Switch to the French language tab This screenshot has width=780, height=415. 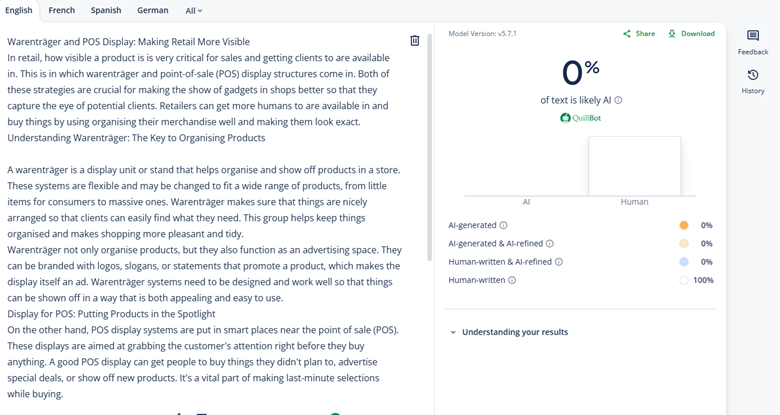click(x=62, y=11)
